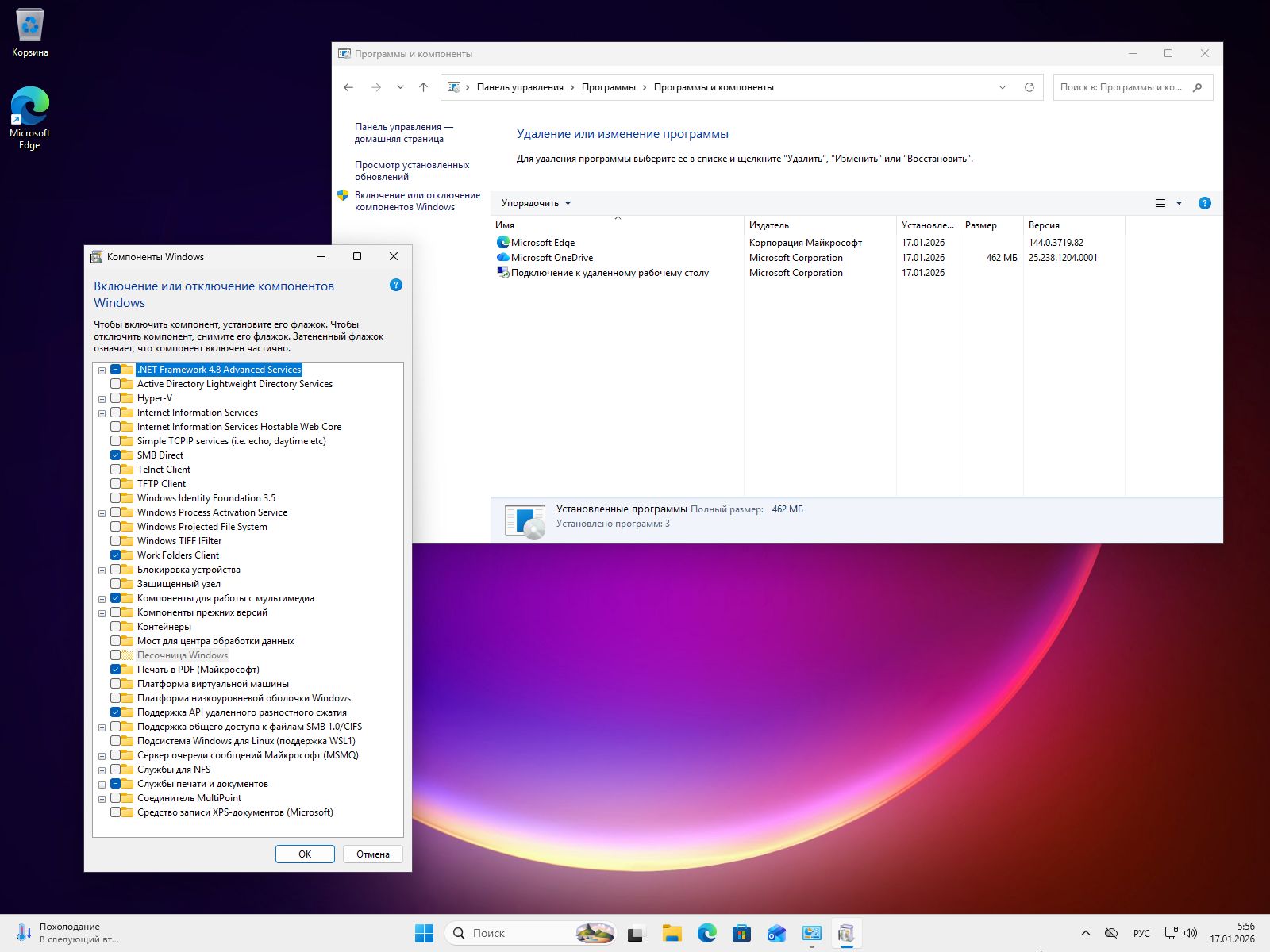Open help in Windows Components dialog
Viewport: 1270px width, 952px height.
tap(396, 285)
